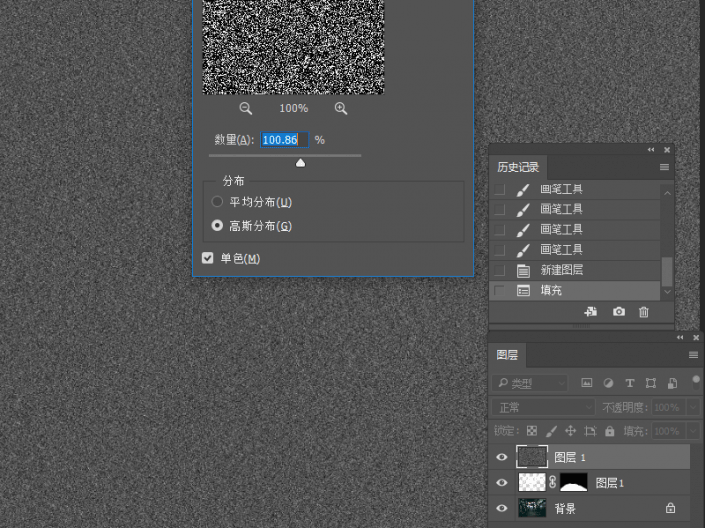Filter for type layers
Screen dimensions: 705x528
tap(629, 383)
